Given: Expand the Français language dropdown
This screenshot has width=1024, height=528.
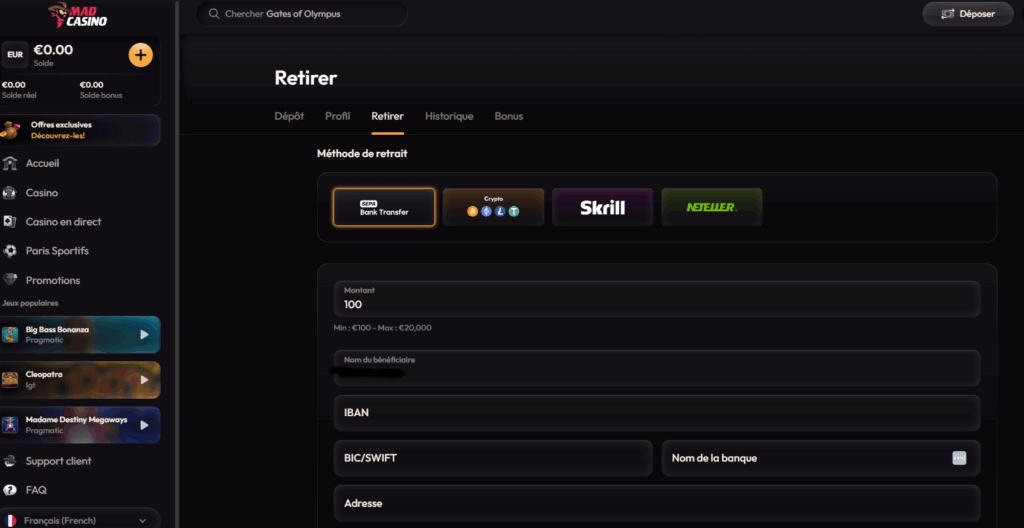Looking at the screenshot, I should click(80, 521).
